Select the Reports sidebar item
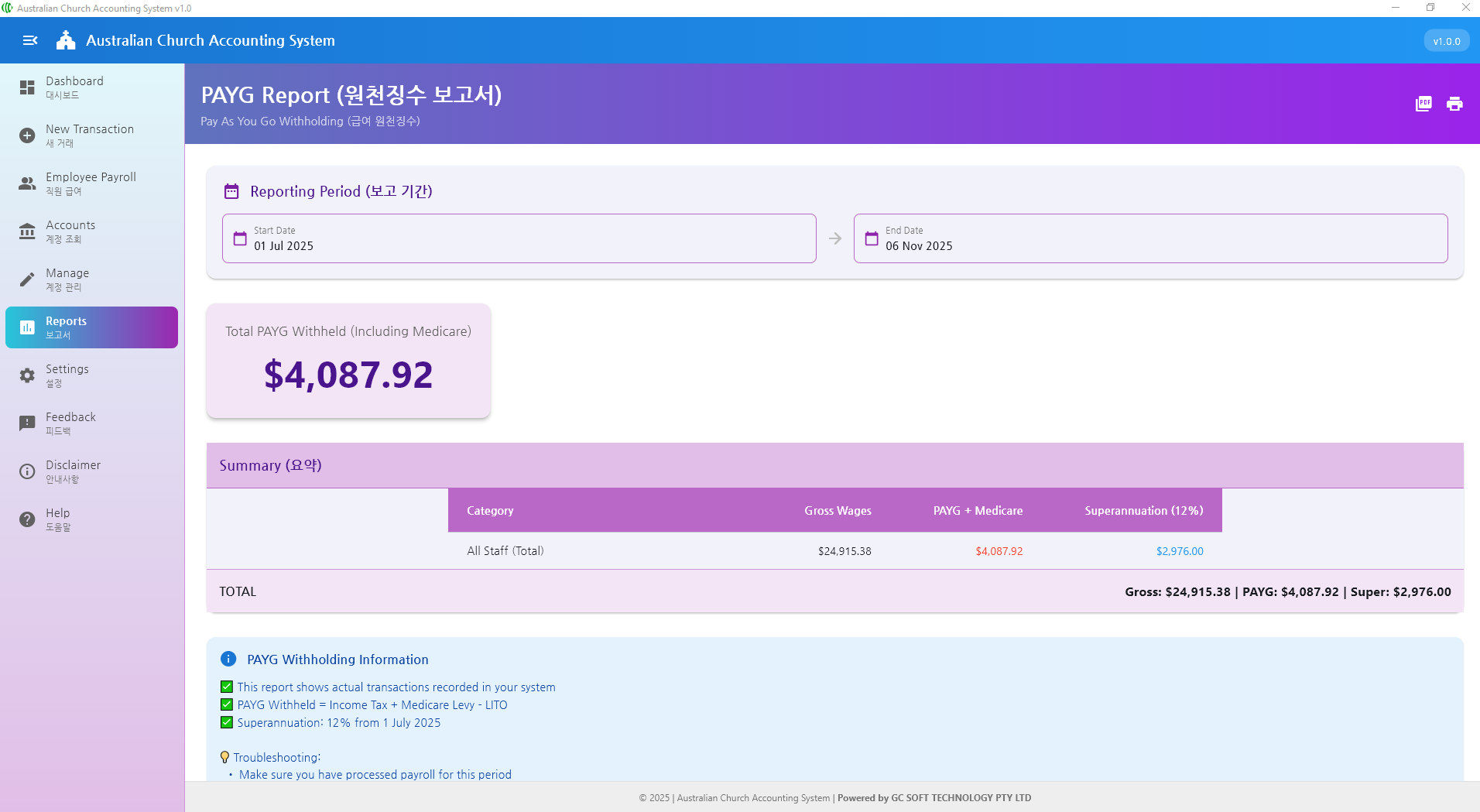 (x=91, y=327)
